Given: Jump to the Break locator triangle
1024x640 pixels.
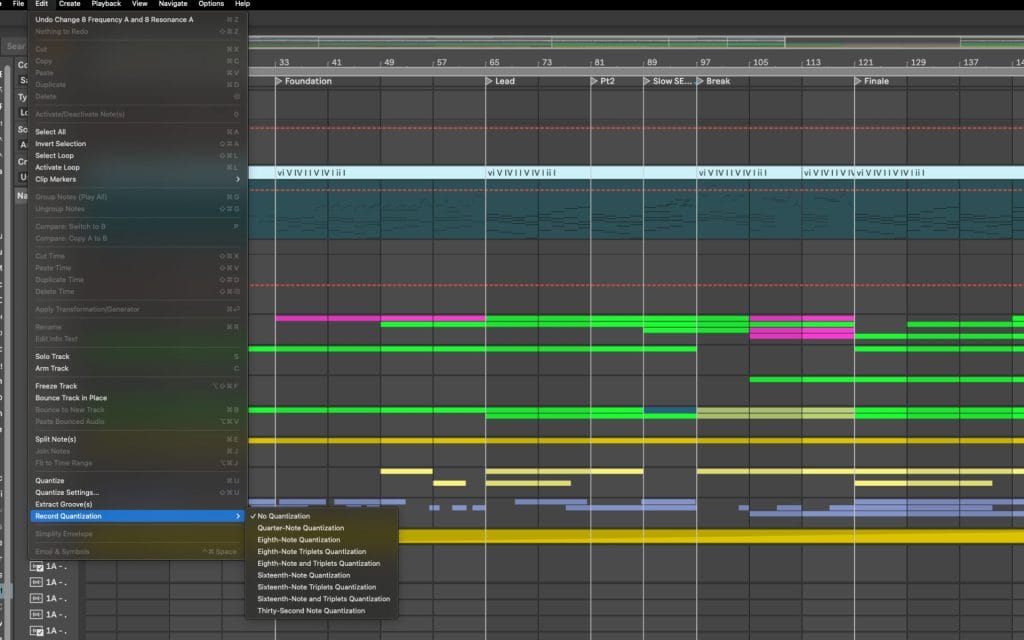Looking at the screenshot, I should coord(700,81).
